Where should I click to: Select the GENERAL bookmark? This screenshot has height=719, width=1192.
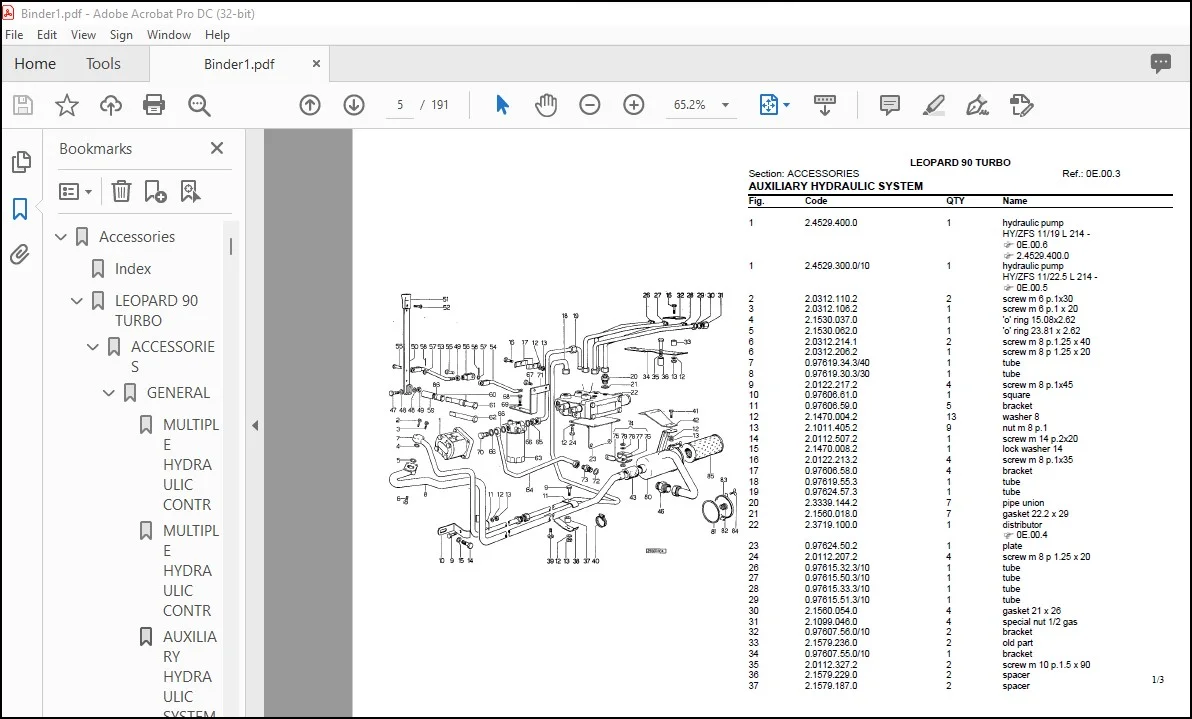point(178,393)
